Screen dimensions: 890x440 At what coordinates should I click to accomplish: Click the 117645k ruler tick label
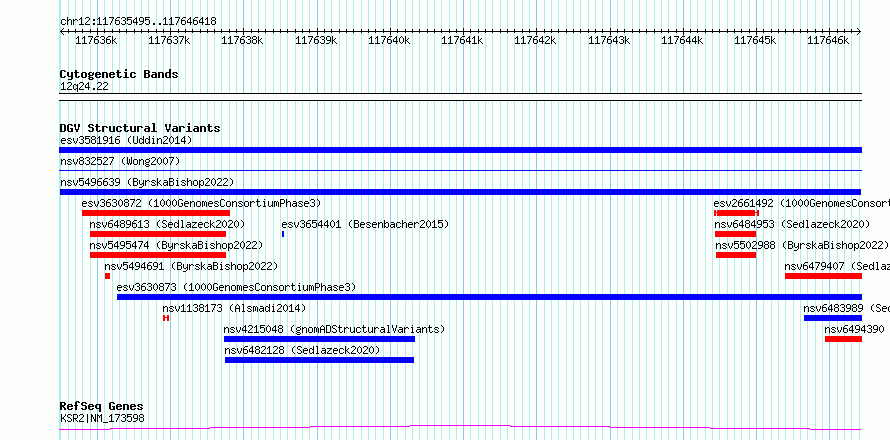click(755, 40)
